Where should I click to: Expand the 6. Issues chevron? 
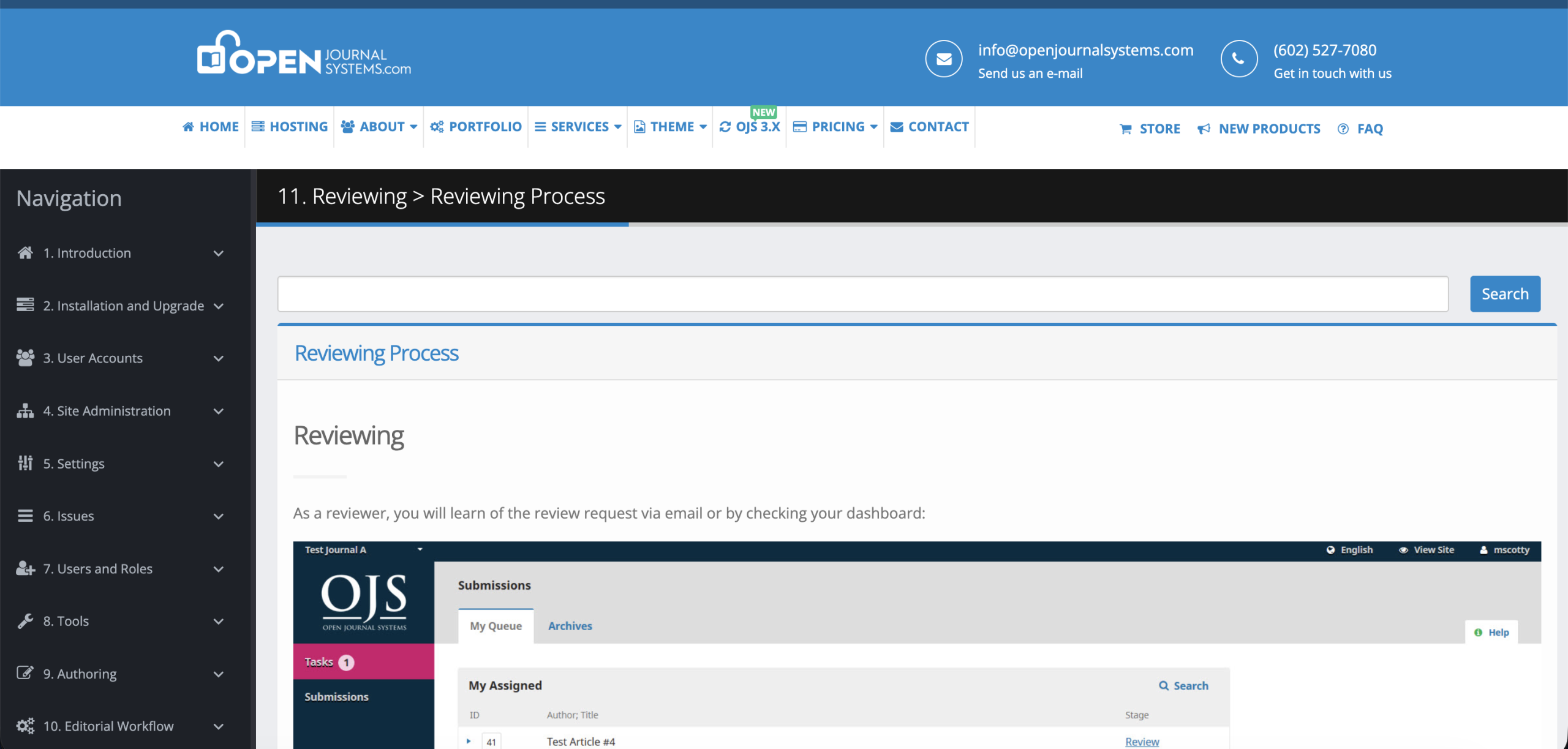tap(218, 517)
